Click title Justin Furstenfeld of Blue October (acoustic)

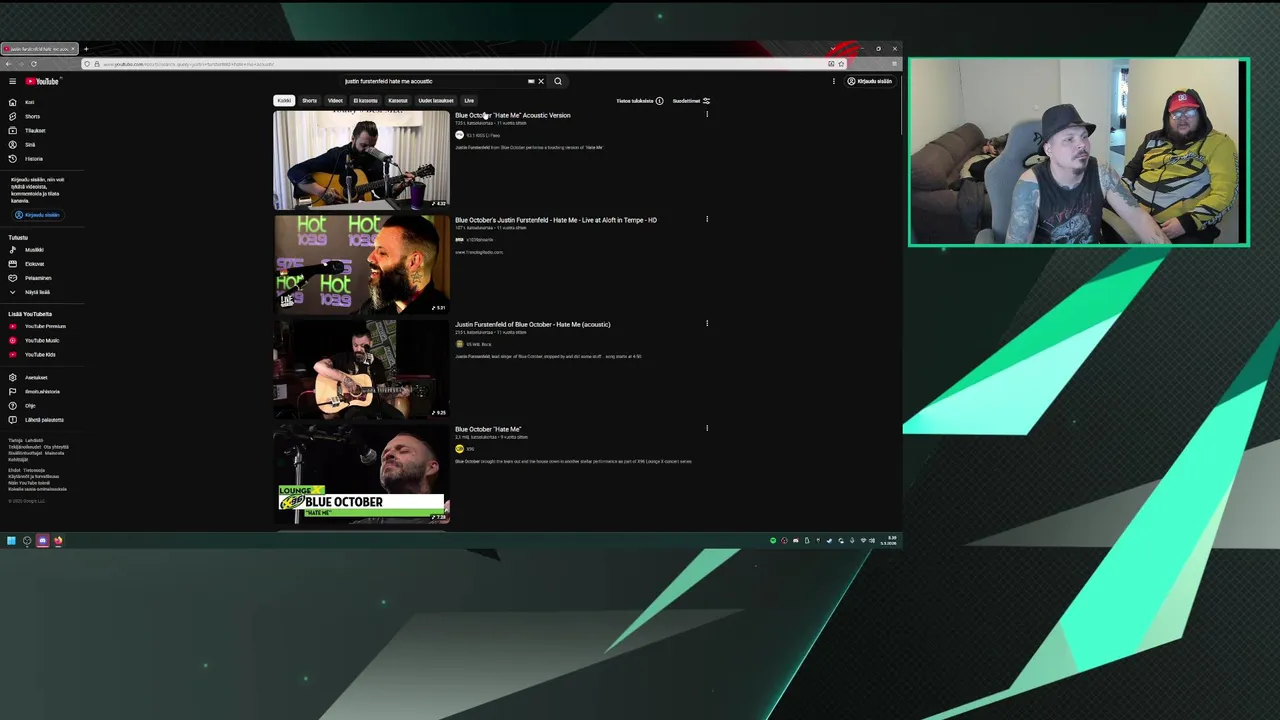click(x=533, y=324)
